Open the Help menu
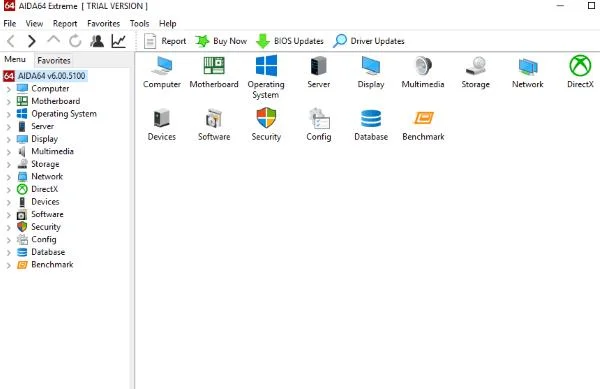This screenshot has width=600, height=389. coord(168,24)
